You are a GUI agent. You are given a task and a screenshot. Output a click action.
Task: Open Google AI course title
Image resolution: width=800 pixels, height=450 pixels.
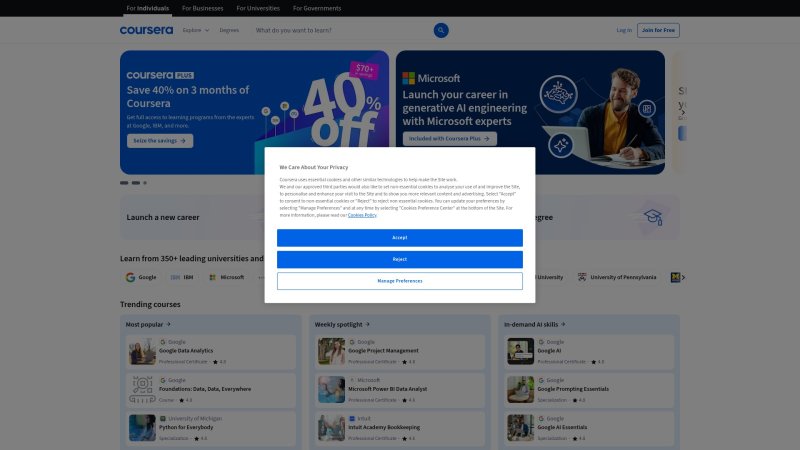549,351
